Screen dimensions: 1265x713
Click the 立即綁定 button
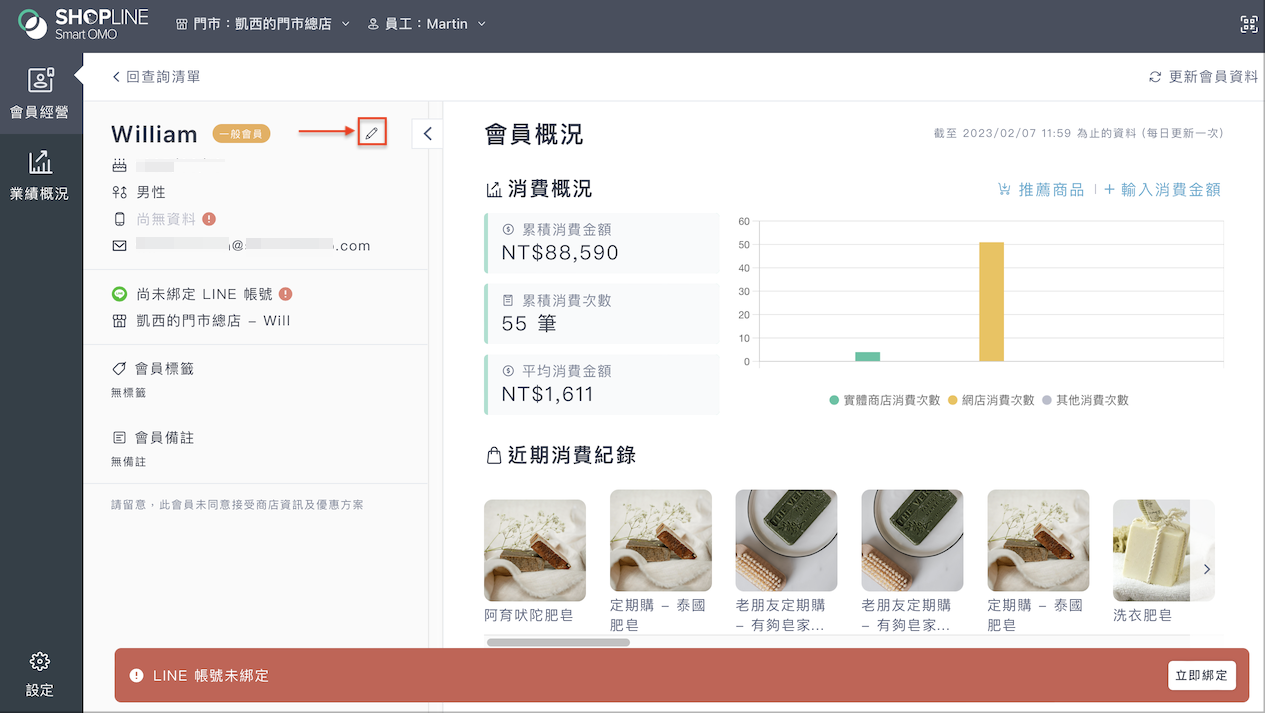click(1202, 675)
